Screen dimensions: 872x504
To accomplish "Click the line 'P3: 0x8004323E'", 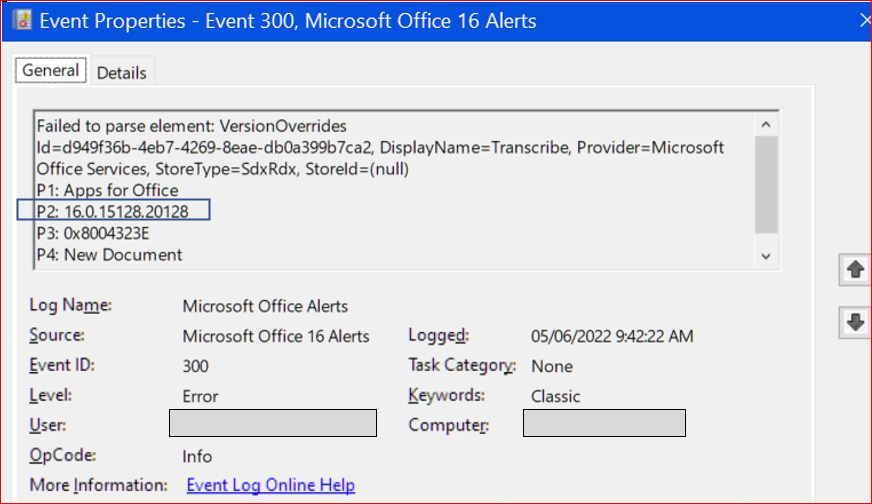I will click(93, 233).
